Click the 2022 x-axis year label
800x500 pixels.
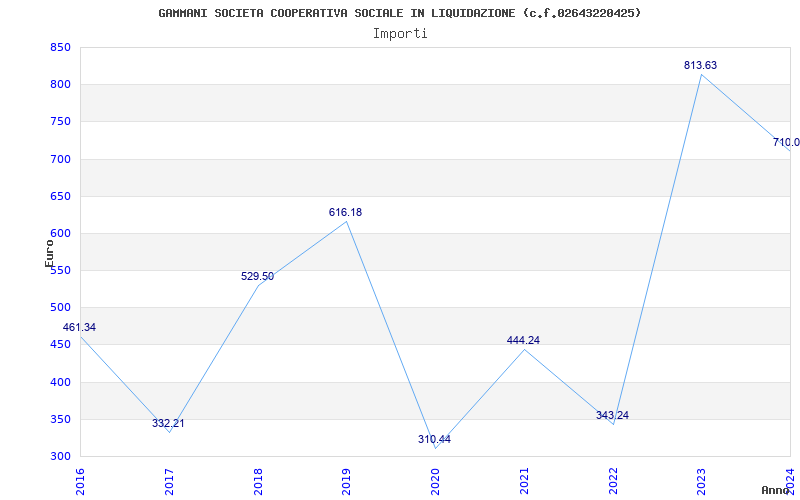(613, 481)
